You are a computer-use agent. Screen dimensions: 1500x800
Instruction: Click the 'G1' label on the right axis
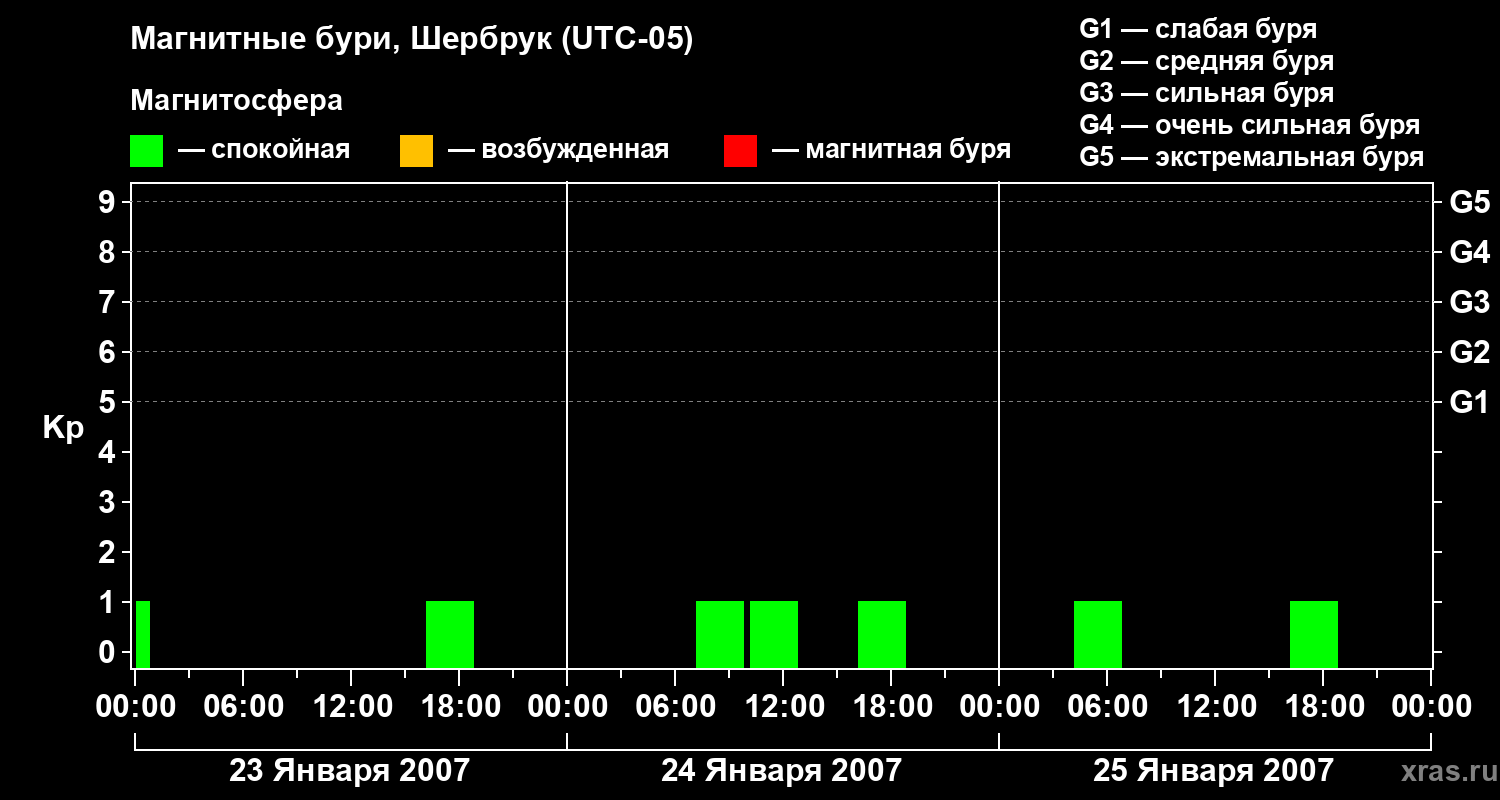click(1470, 402)
